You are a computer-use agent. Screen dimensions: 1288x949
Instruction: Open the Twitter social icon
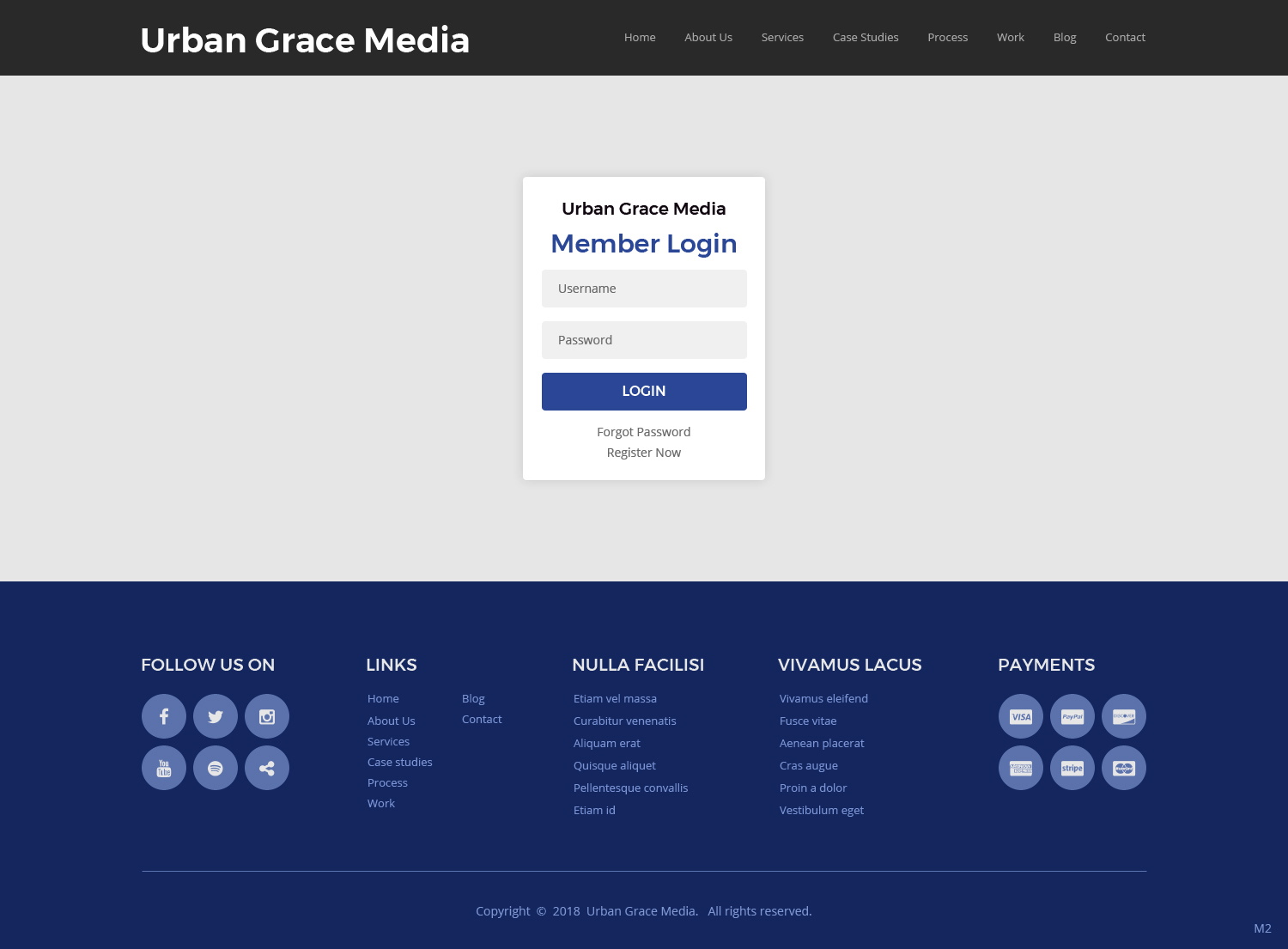tap(215, 715)
